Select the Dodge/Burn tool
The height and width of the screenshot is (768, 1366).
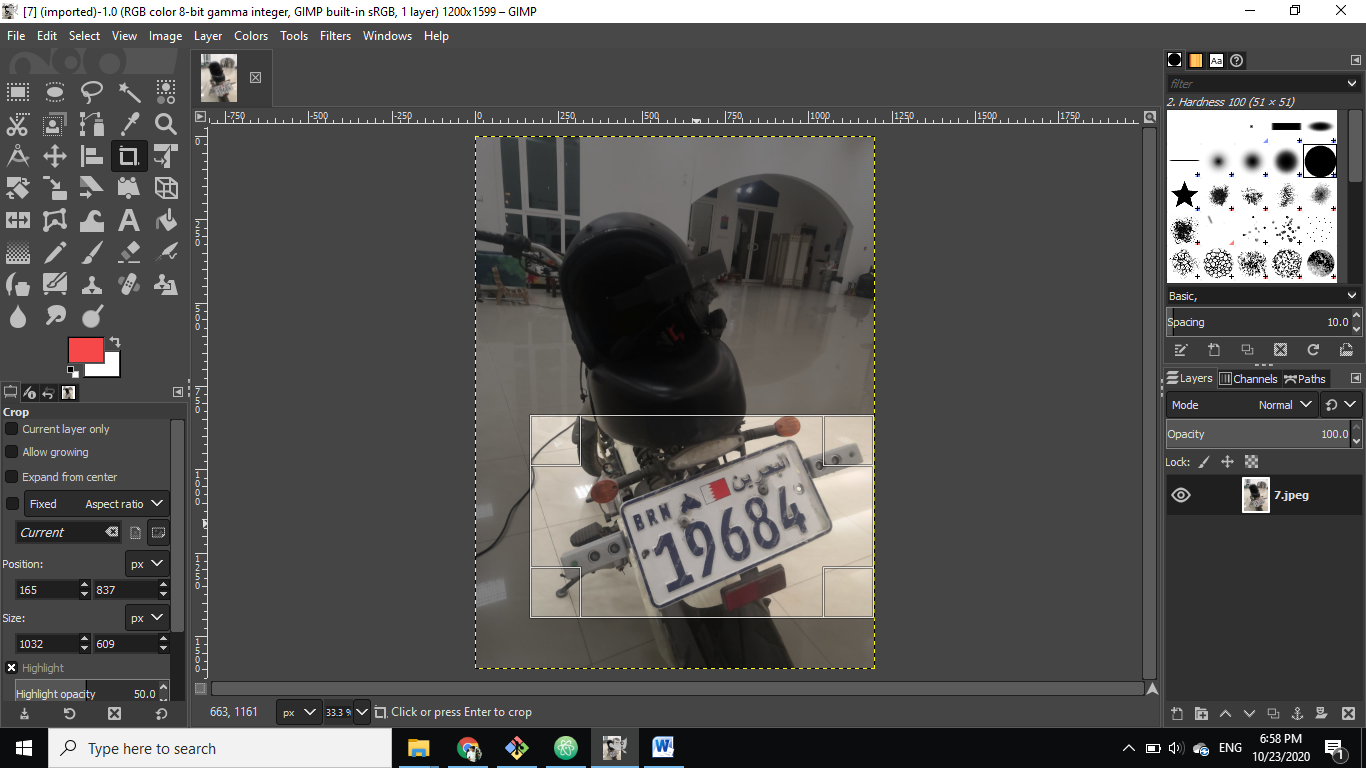(92, 316)
